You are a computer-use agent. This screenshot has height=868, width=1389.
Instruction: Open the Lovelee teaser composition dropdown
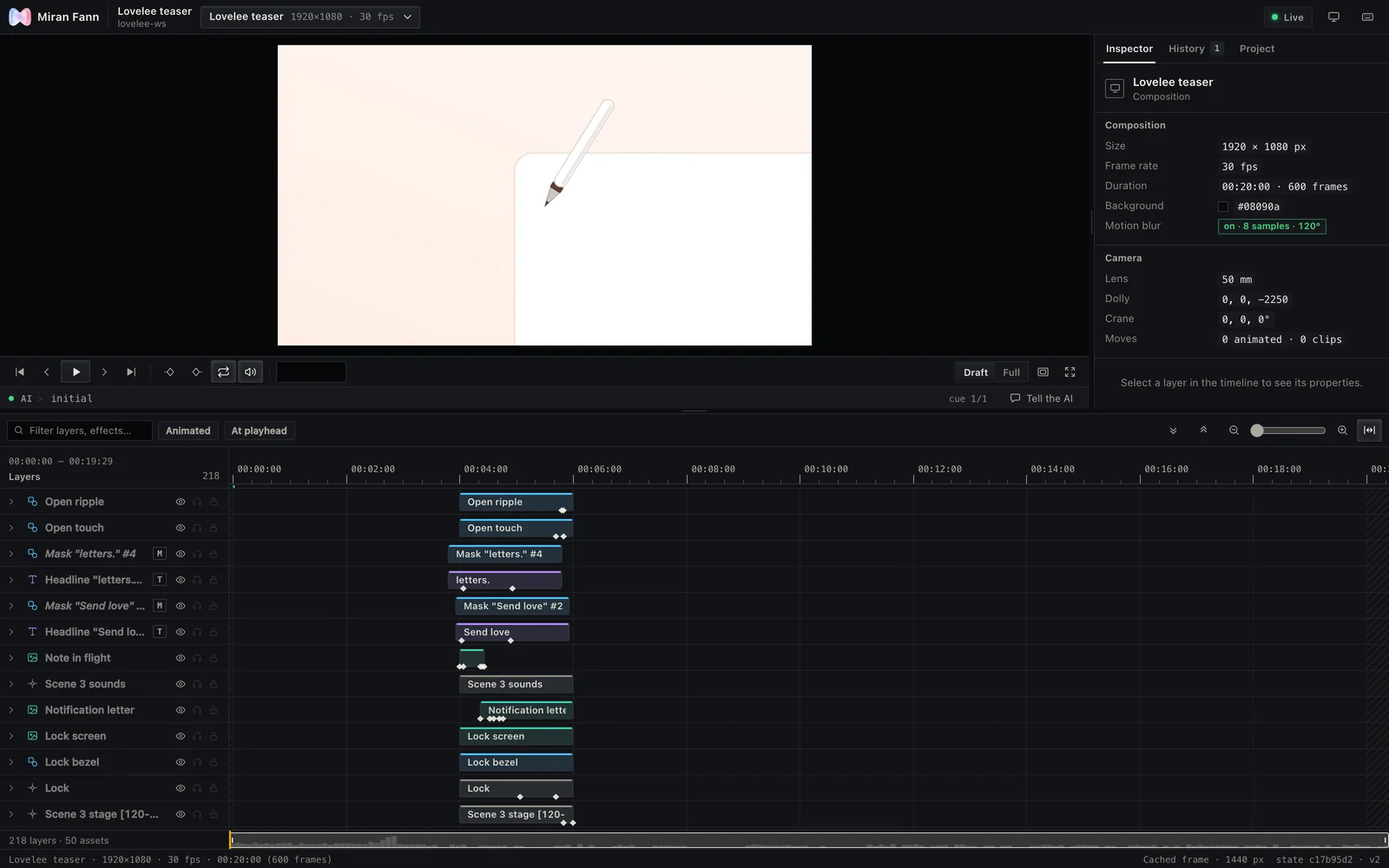coord(310,17)
